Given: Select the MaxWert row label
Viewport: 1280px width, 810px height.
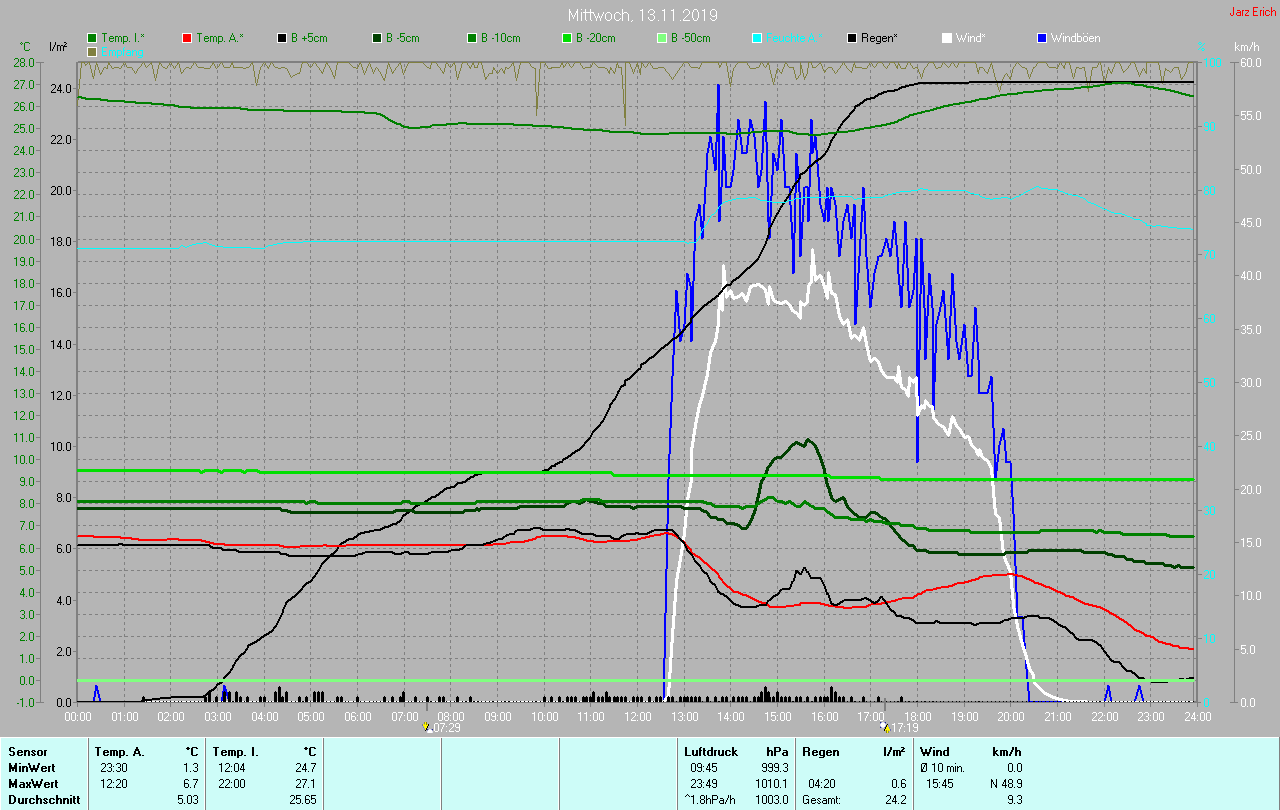Looking at the screenshot, I should click(34, 783).
